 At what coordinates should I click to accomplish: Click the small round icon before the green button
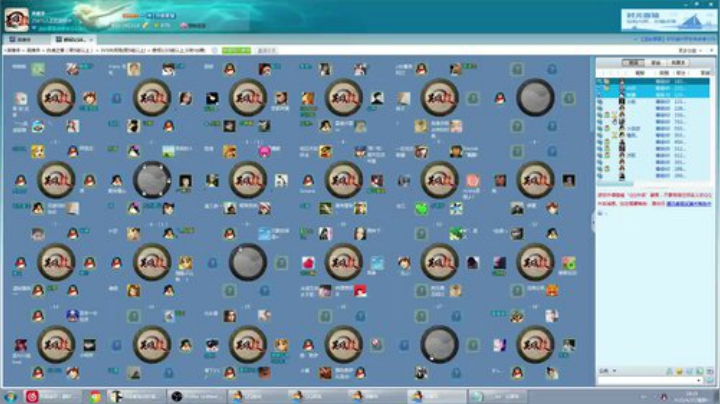214,50
